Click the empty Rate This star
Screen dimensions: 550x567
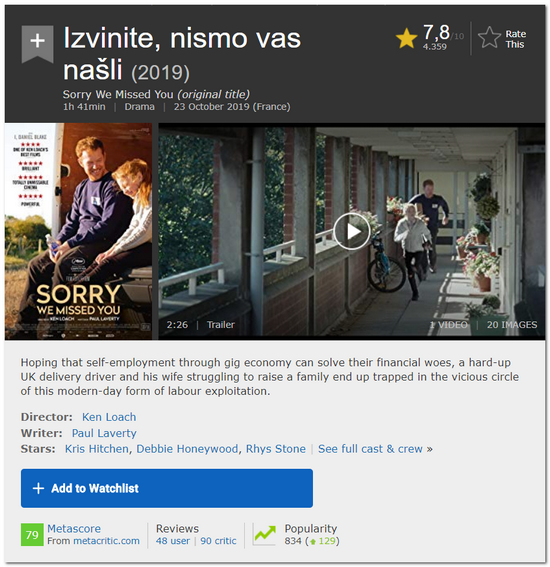point(489,38)
